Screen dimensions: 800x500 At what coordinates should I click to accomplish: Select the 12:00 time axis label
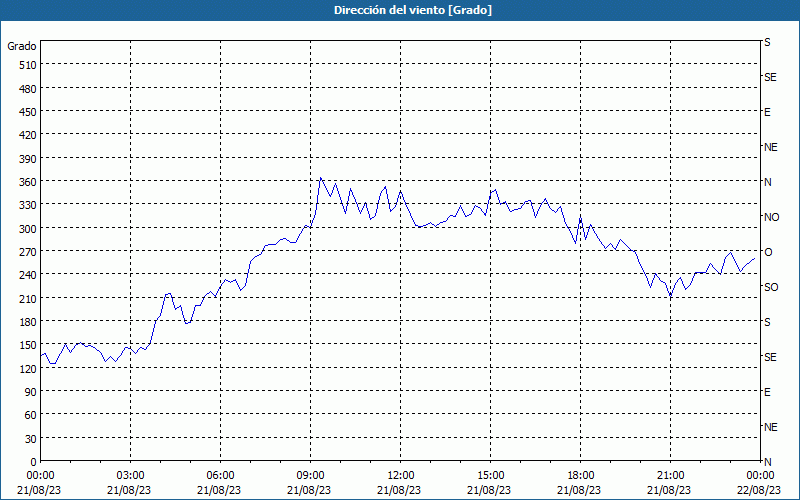[401, 476]
